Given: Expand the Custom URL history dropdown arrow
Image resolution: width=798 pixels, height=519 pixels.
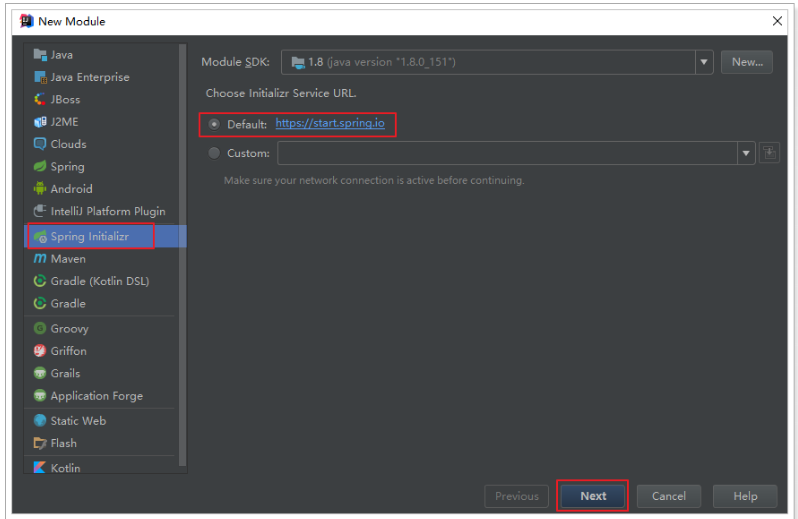Looking at the screenshot, I should (x=746, y=153).
